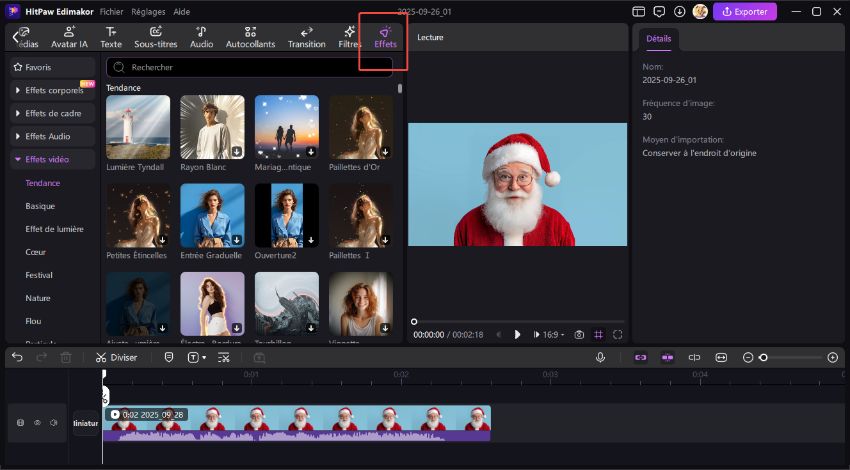Click the Rechercher search field
The image size is (850, 470).
[249, 67]
